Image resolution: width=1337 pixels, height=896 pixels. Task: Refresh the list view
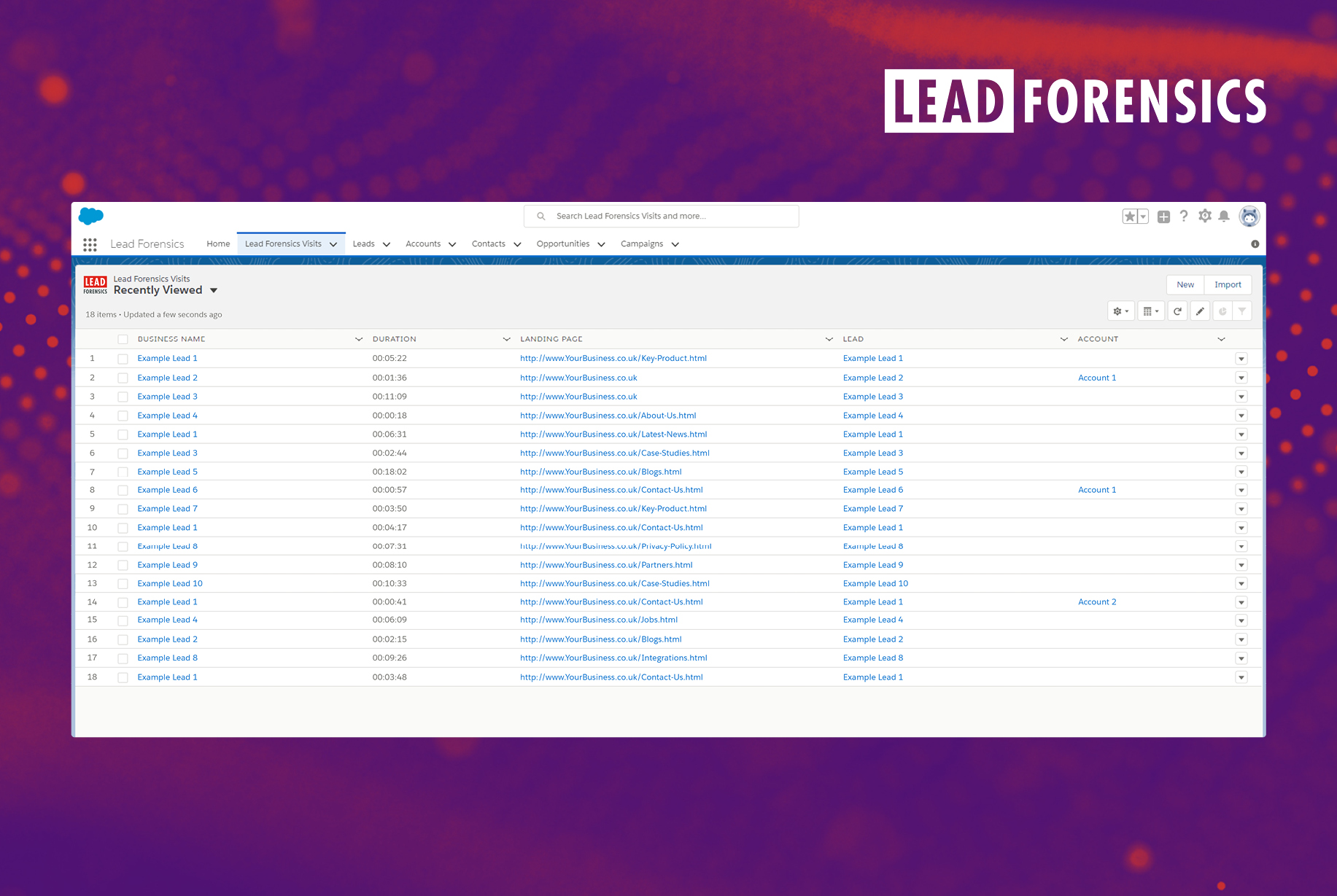click(1177, 311)
